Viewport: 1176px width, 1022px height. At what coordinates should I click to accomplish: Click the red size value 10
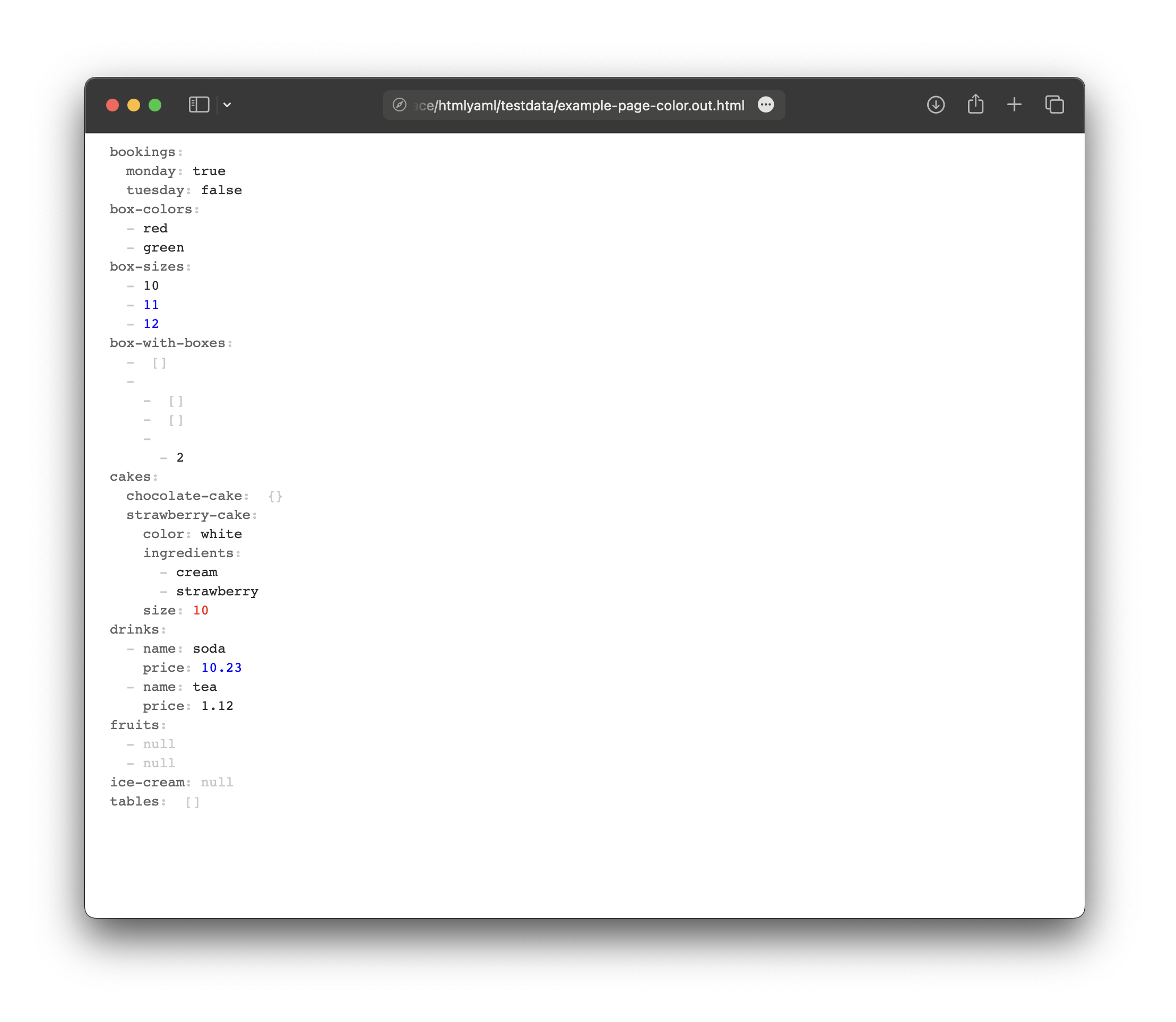201,610
